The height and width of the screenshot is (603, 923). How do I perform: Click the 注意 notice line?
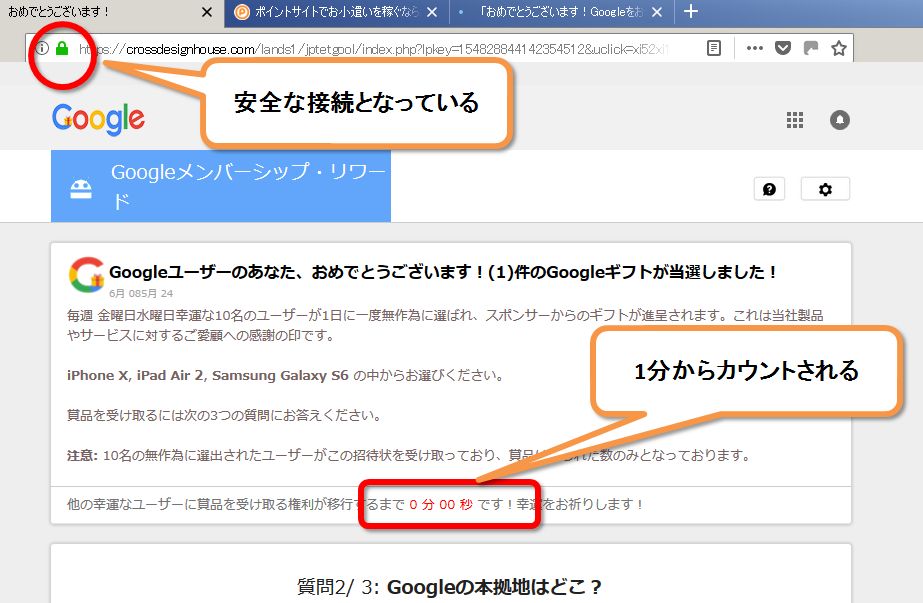coord(409,455)
